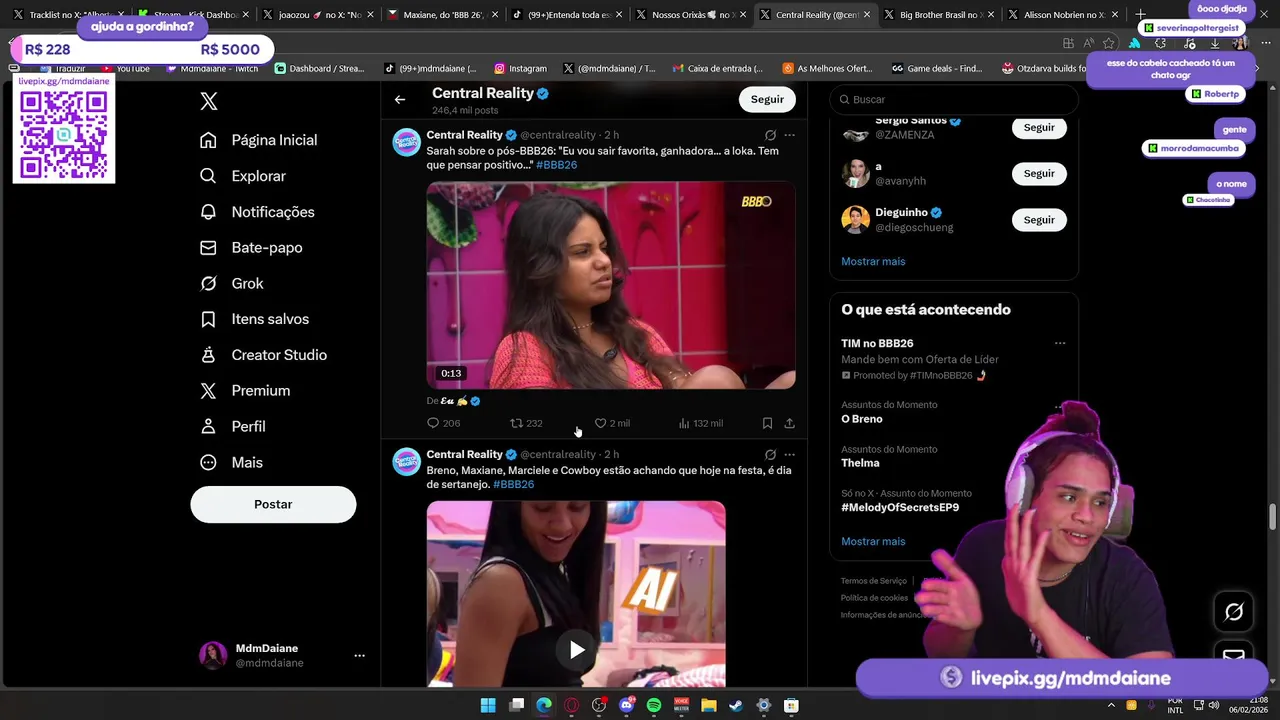
Task: Follow Sergio Santos
Action: (1039, 128)
